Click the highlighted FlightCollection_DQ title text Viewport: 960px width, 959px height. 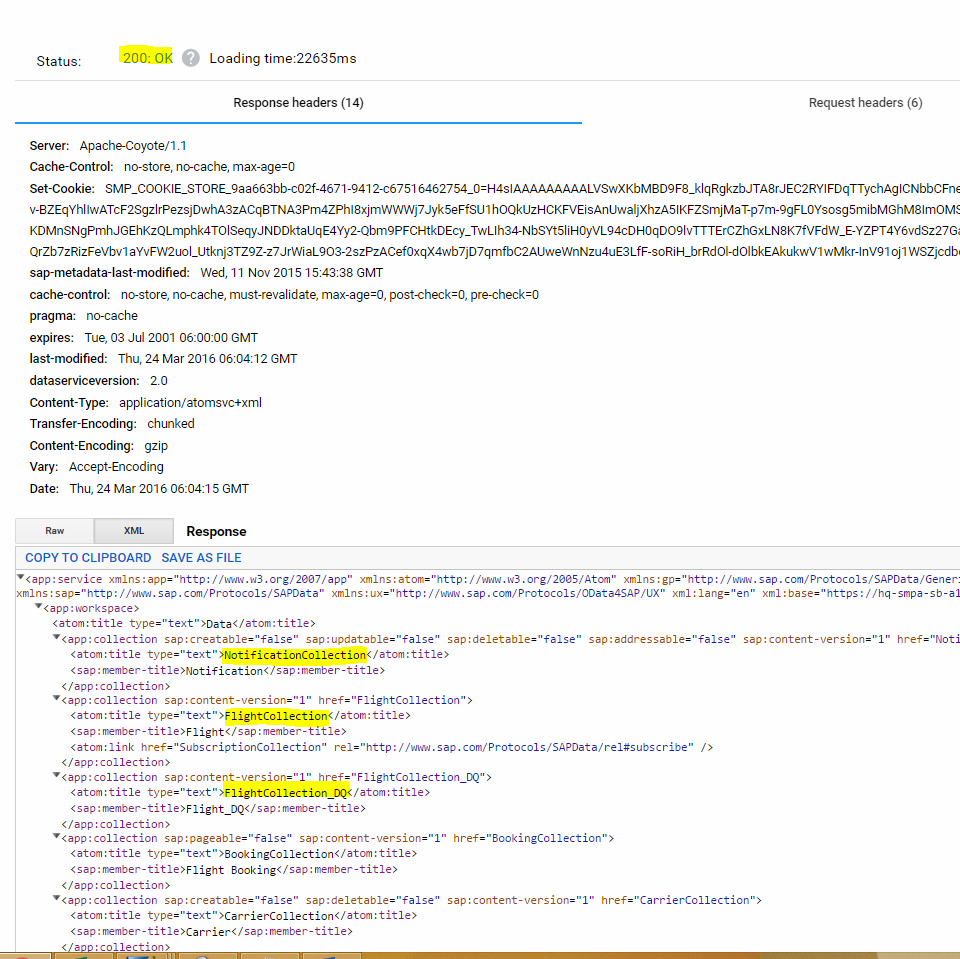[x=286, y=793]
